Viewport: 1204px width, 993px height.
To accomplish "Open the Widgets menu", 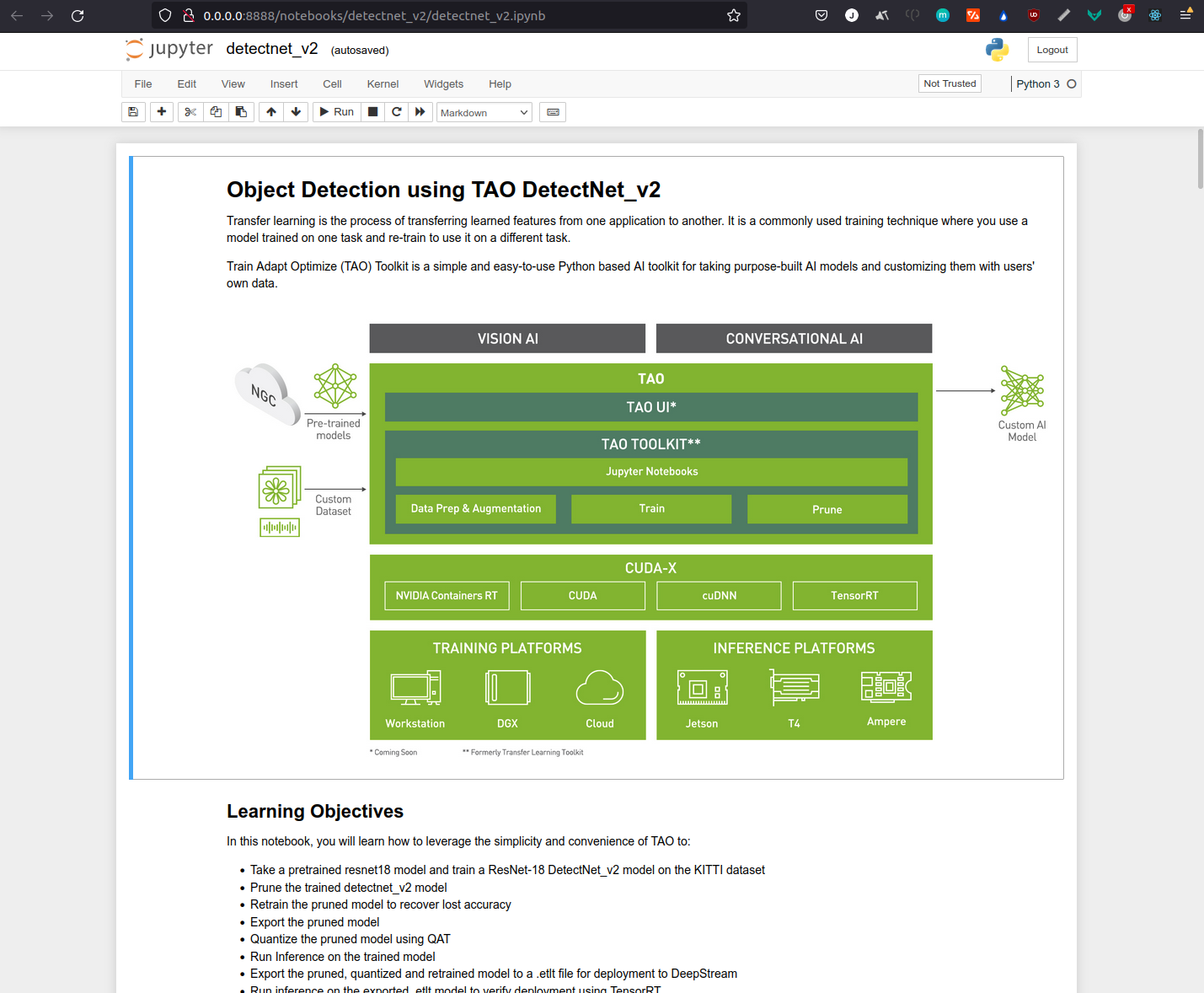I will [x=443, y=84].
